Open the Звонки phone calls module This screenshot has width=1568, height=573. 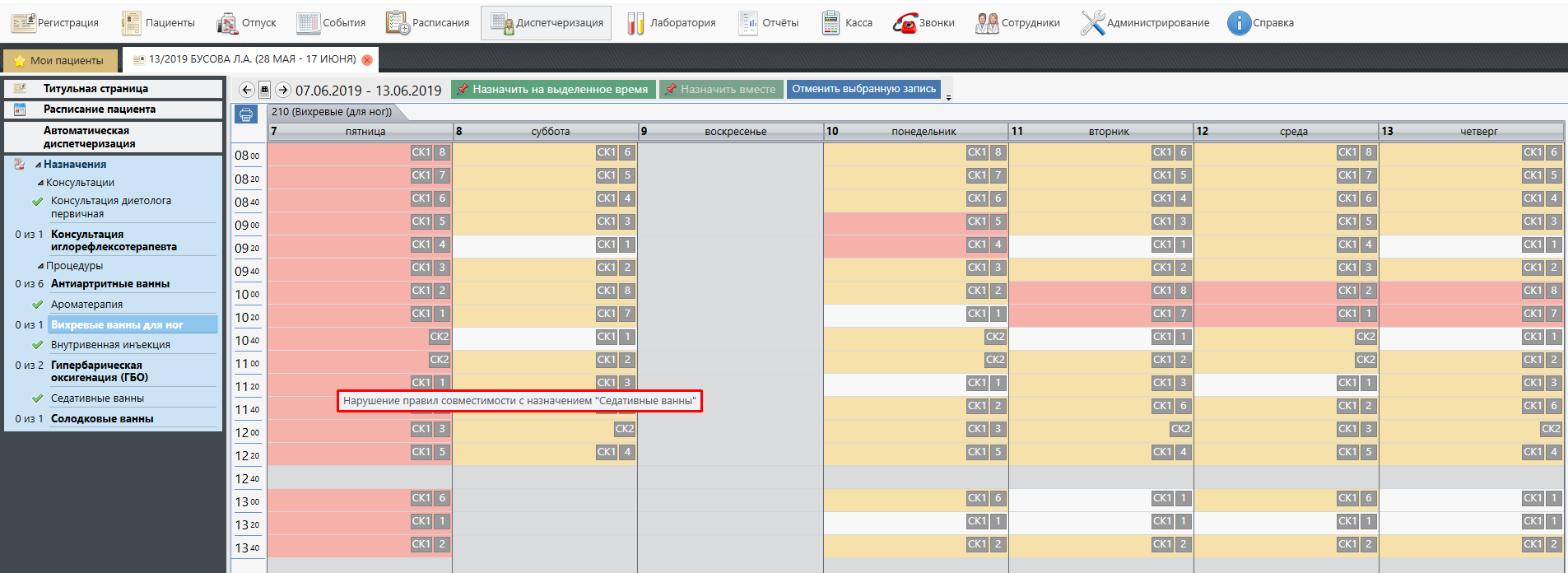[x=924, y=23]
